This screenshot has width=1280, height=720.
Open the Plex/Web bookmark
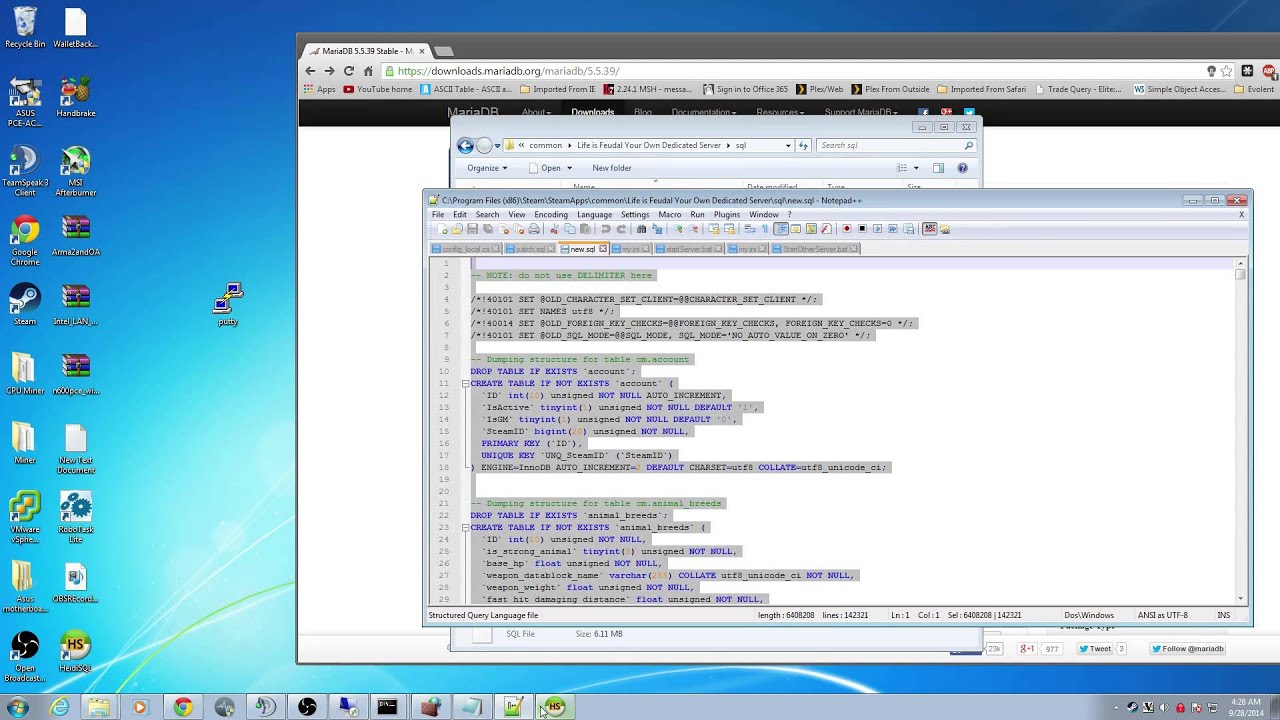819,89
